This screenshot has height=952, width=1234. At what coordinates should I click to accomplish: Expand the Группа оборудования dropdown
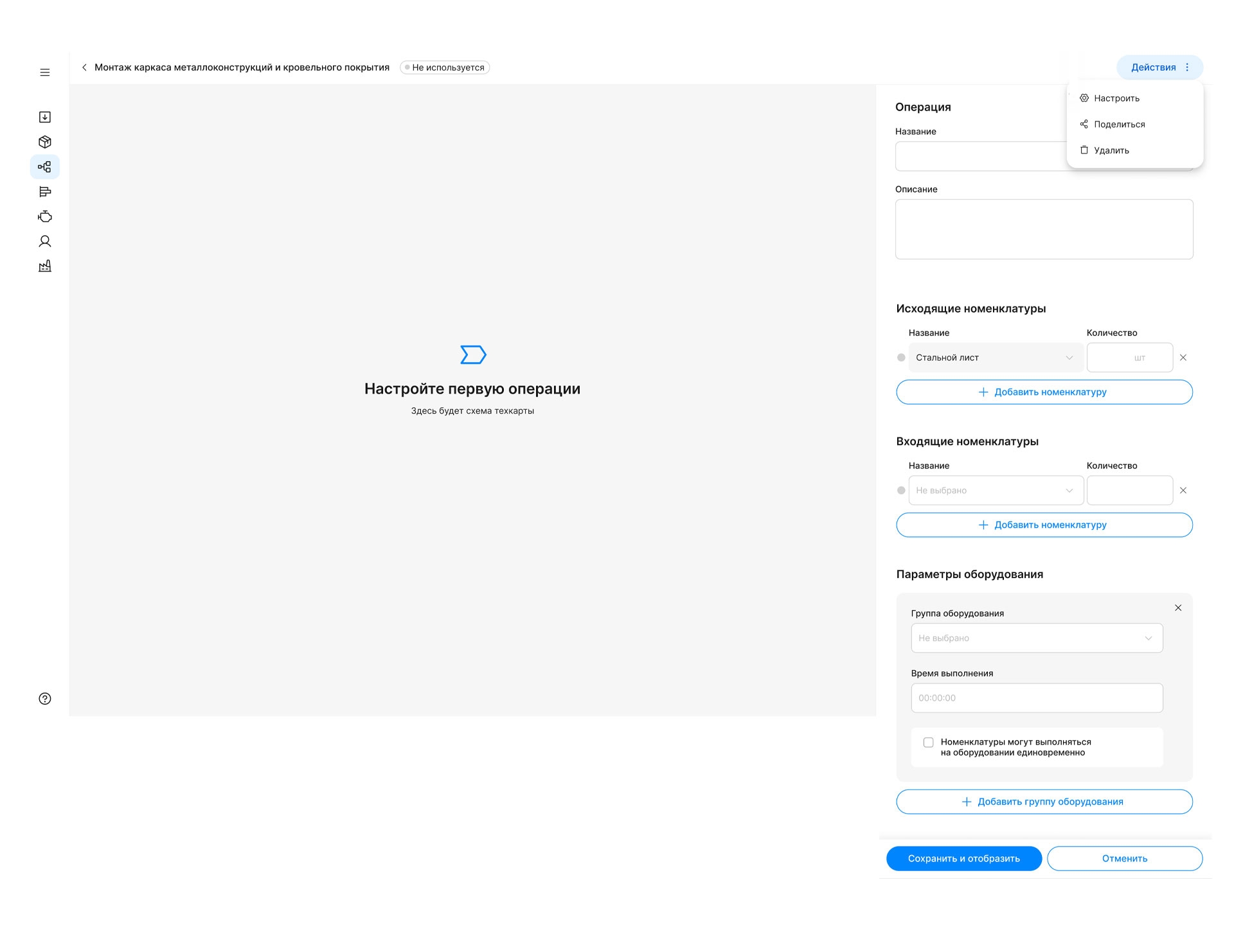coord(1036,639)
